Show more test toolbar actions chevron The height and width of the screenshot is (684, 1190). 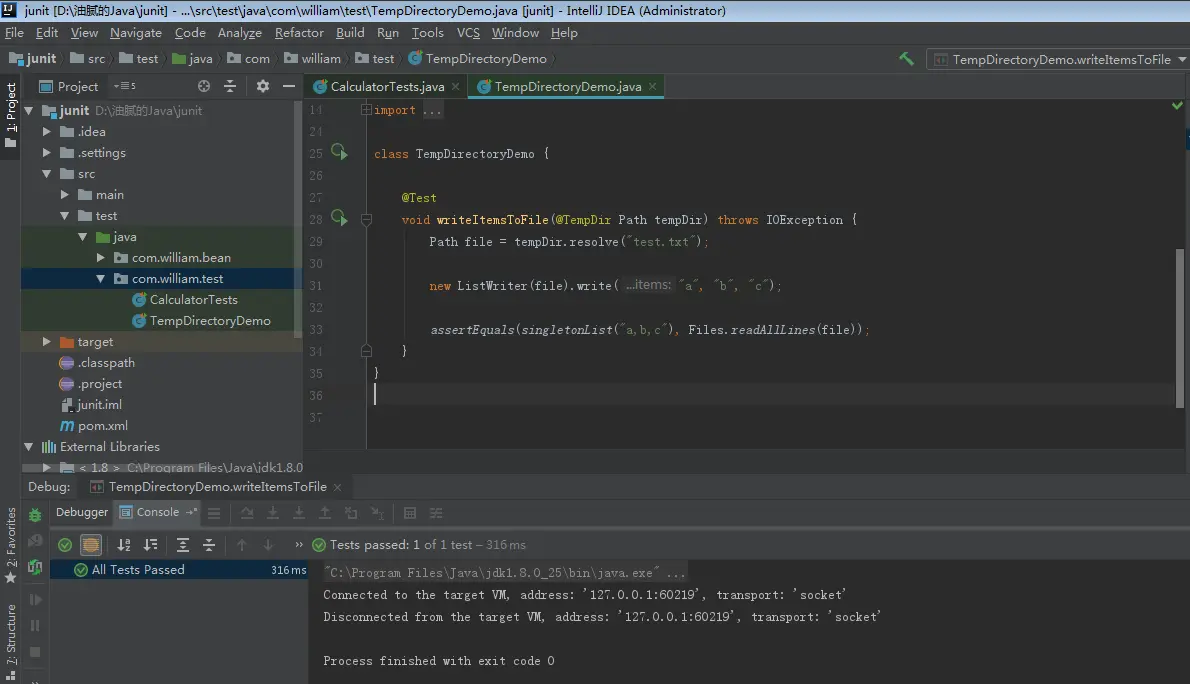coord(298,544)
